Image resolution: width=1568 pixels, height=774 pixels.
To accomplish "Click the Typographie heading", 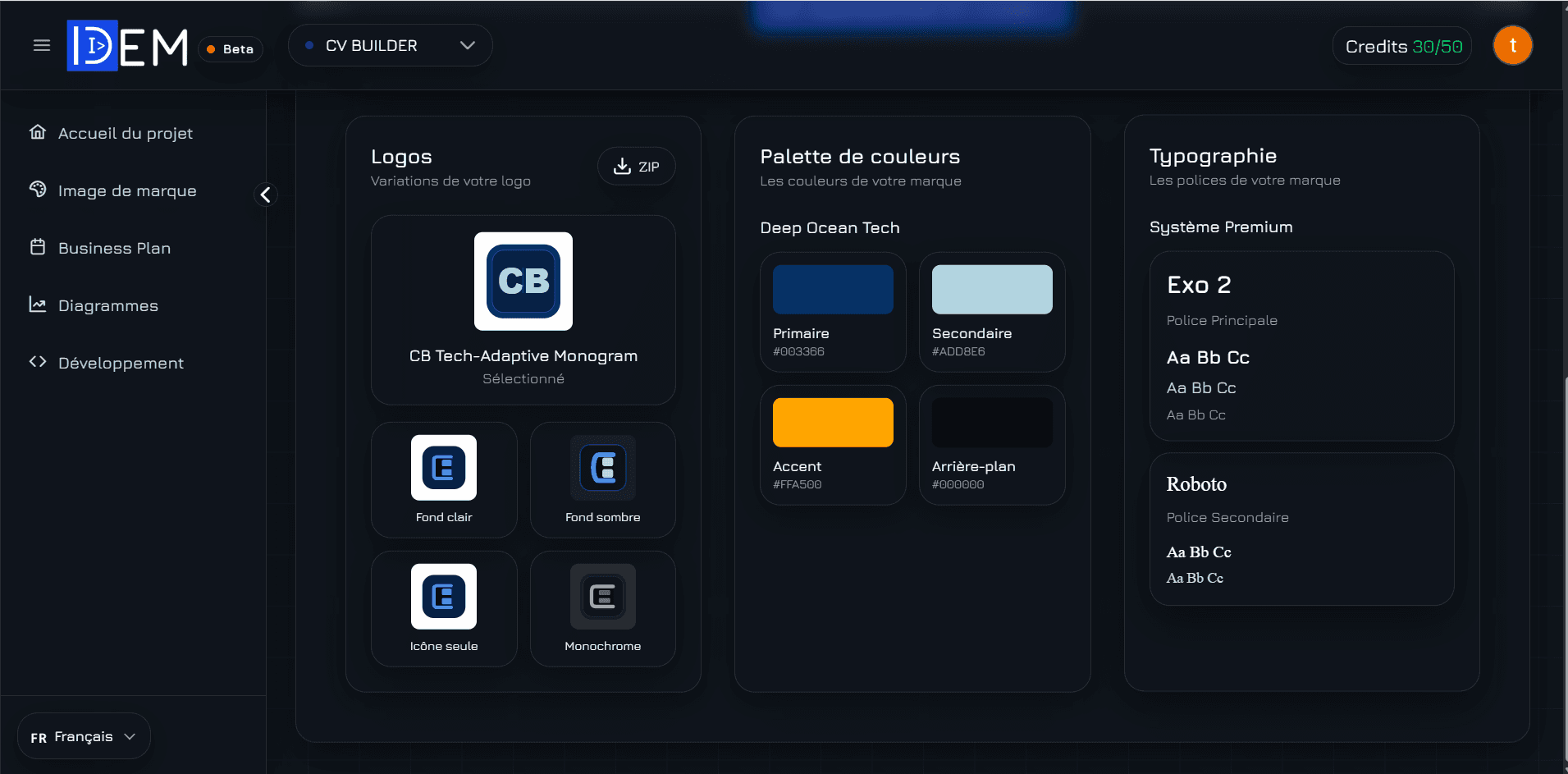I will pos(1213,156).
